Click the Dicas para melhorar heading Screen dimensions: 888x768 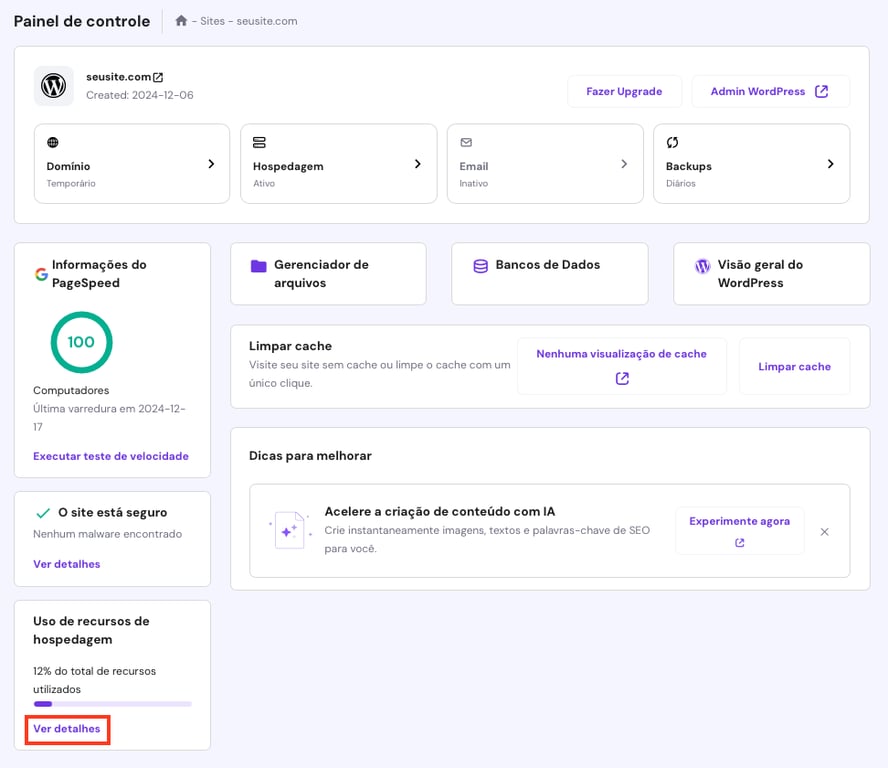click(310, 456)
